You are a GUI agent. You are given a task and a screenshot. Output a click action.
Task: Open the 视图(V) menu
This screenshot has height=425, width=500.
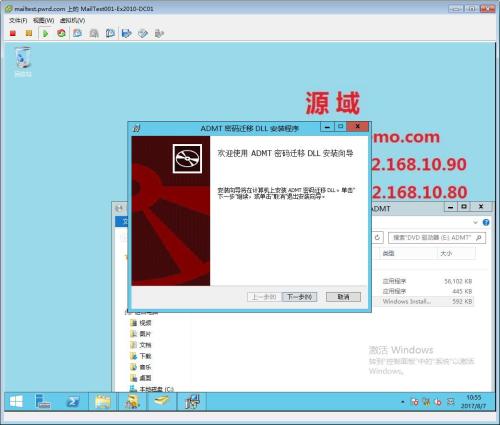click(x=43, y=21)
